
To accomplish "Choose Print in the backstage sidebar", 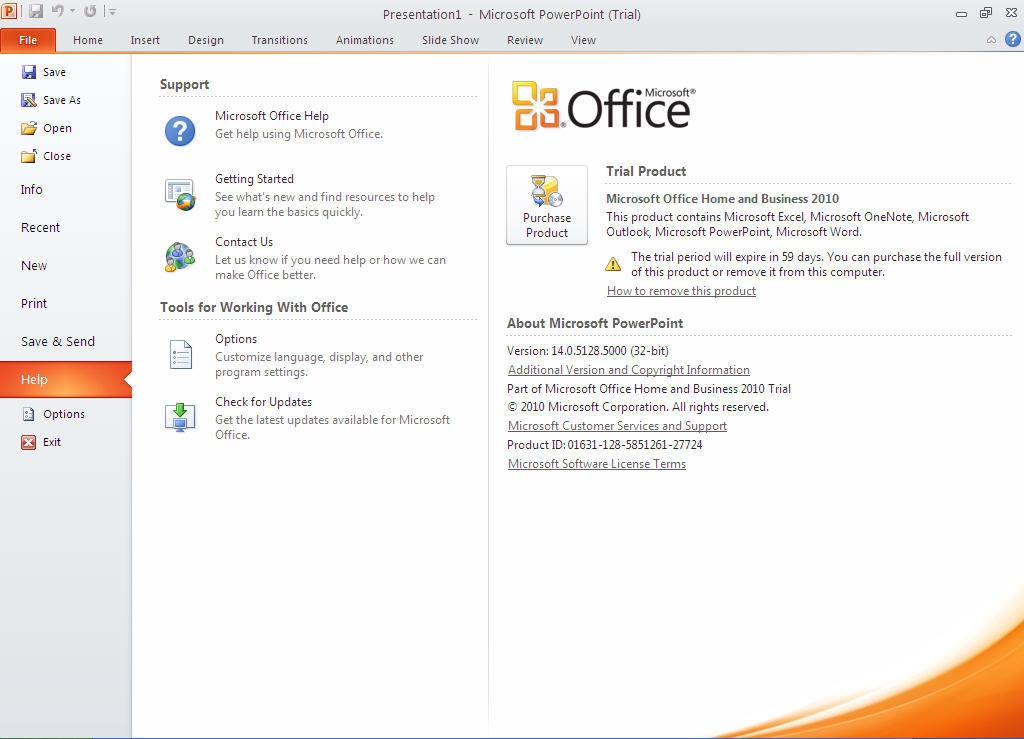I will 65,304.
